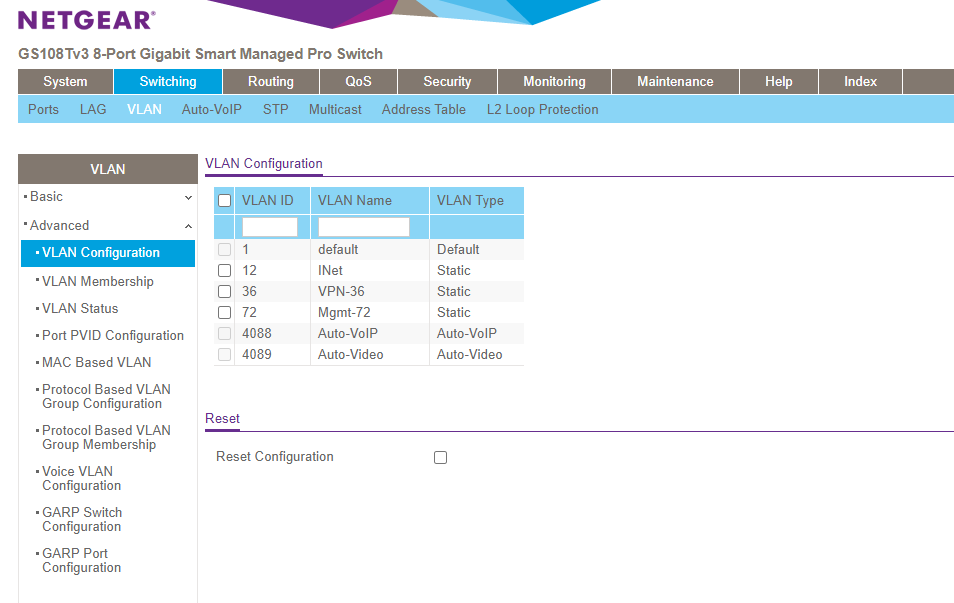The width and height of the screenshot is (954, 603).
Task: Select the Mgmt-72 VLAN row checkbox
Action: (224, 313)
